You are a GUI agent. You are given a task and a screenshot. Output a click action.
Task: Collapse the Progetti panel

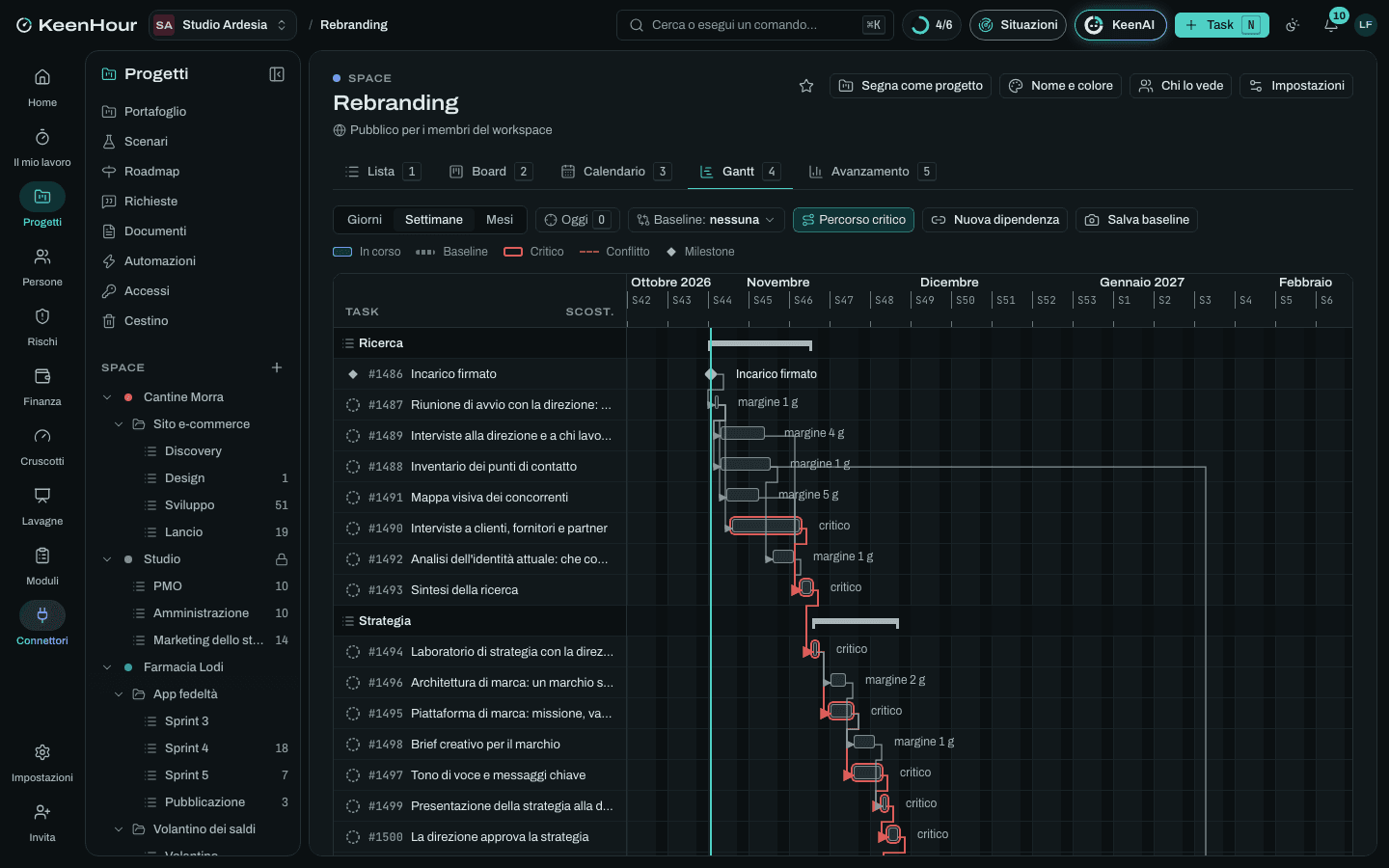click(277, 74)
